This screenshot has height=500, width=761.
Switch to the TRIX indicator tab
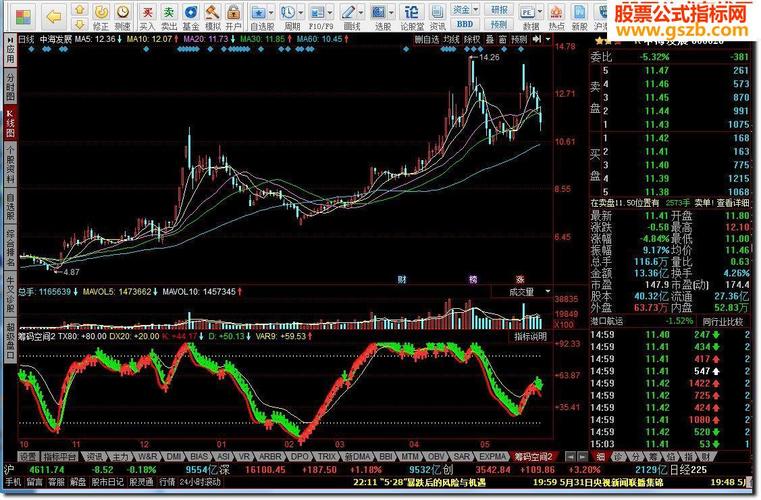[x=327, y=456]
